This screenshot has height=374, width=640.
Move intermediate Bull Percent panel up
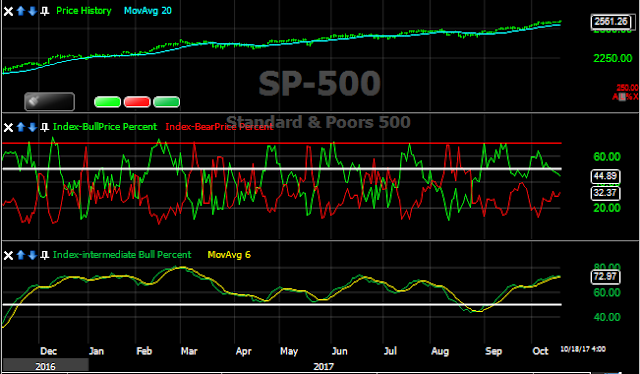click(x=21, y=255)
